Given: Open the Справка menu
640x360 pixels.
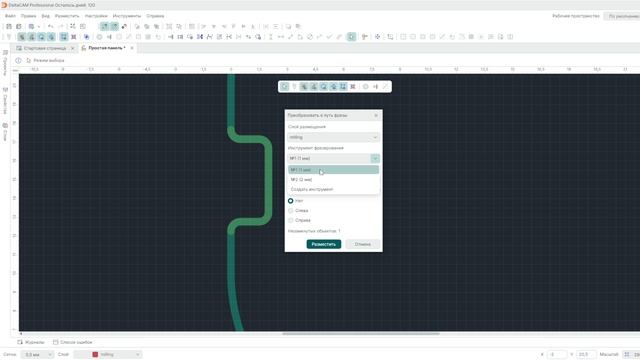Looking at the screenshot, I should (155, 16).
